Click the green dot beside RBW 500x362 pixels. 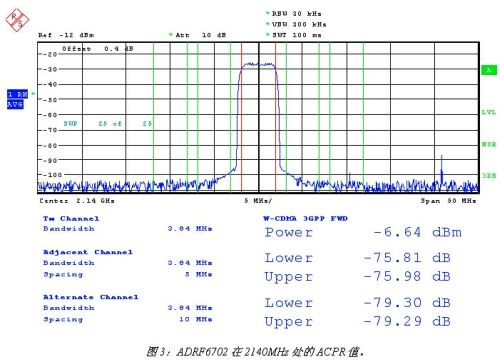268,13
